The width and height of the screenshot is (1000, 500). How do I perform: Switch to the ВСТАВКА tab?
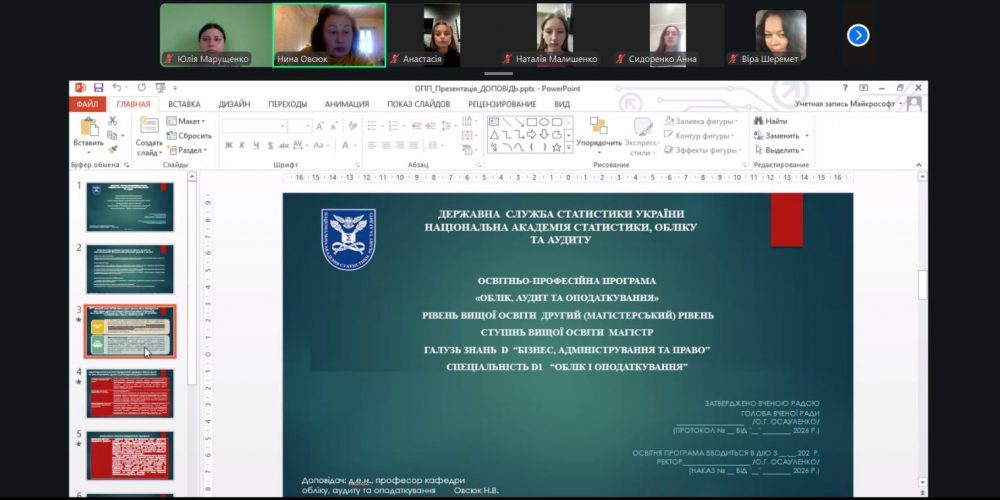pyautogui.click(x=184, y=104)
